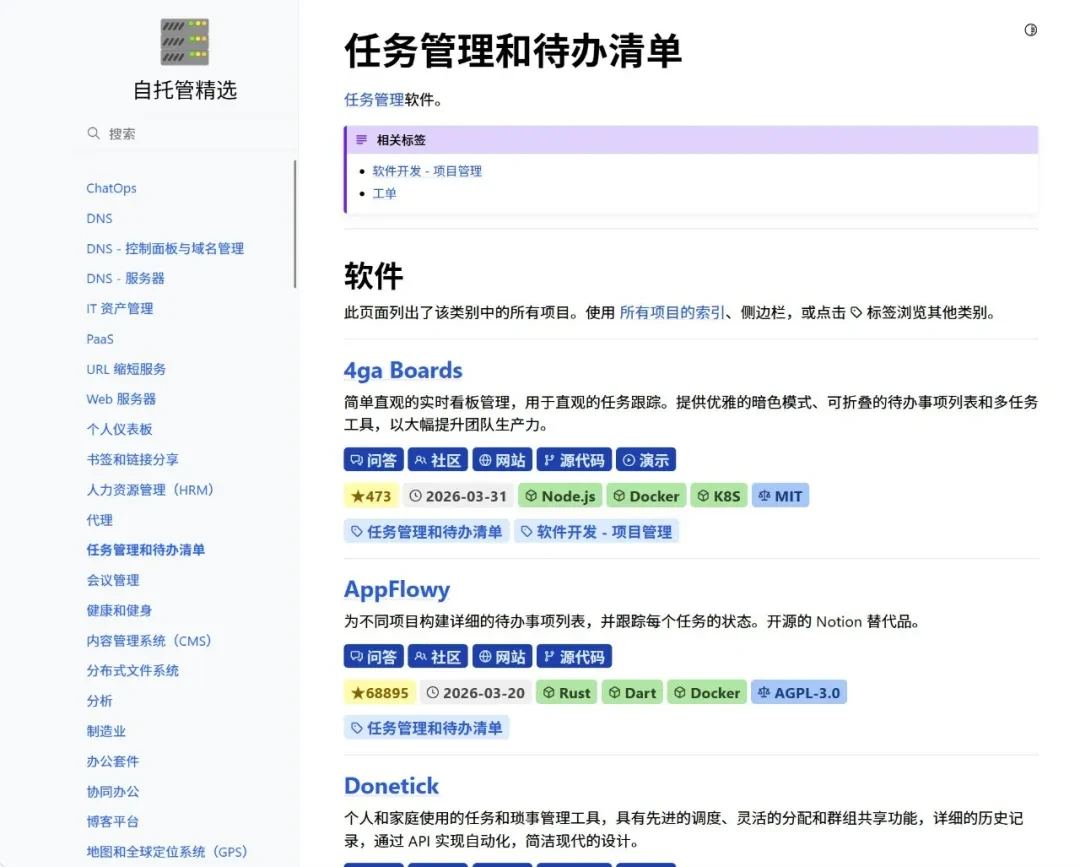Click the 2026-03-20 date badge
The height and width of the screenshot is (867, 1080).
pyautogui.click(x=475, y=693)
